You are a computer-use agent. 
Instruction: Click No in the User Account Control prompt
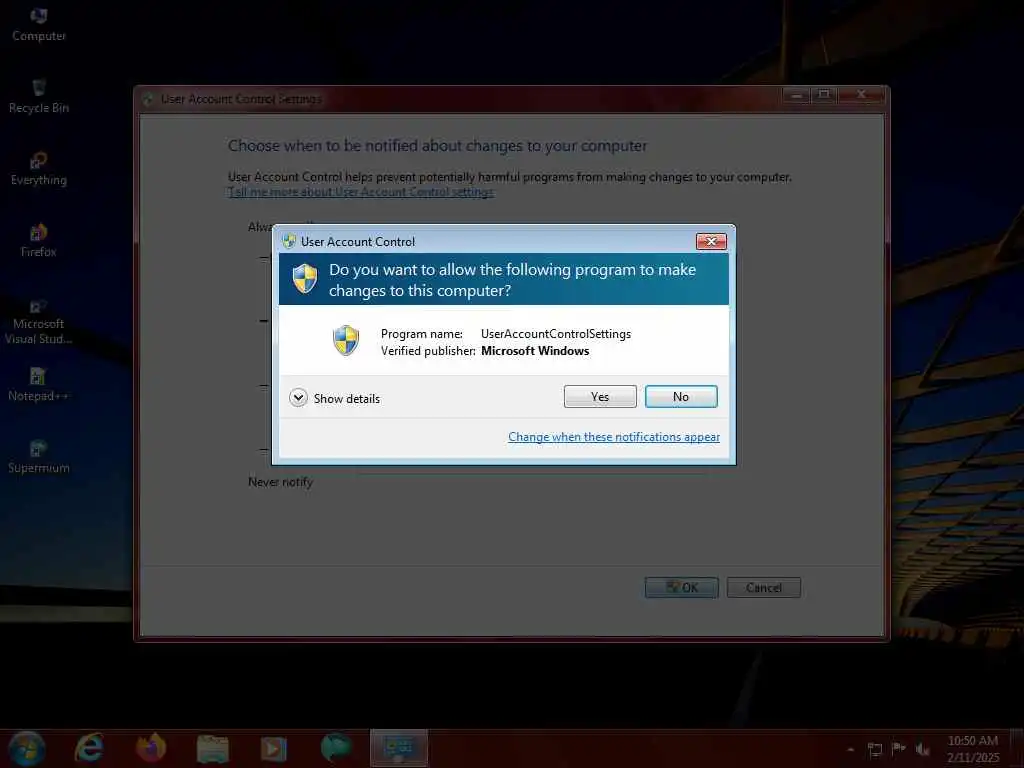680,396
